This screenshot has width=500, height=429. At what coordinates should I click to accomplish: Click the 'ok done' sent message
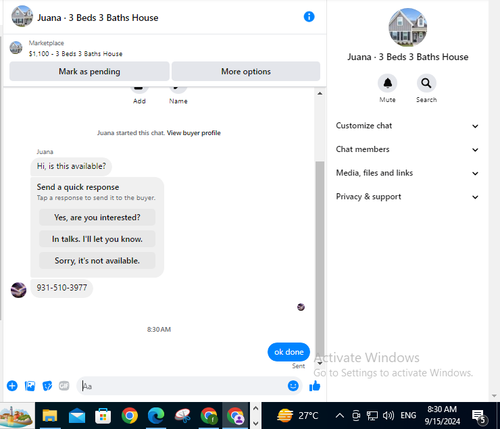pos(289,352)
